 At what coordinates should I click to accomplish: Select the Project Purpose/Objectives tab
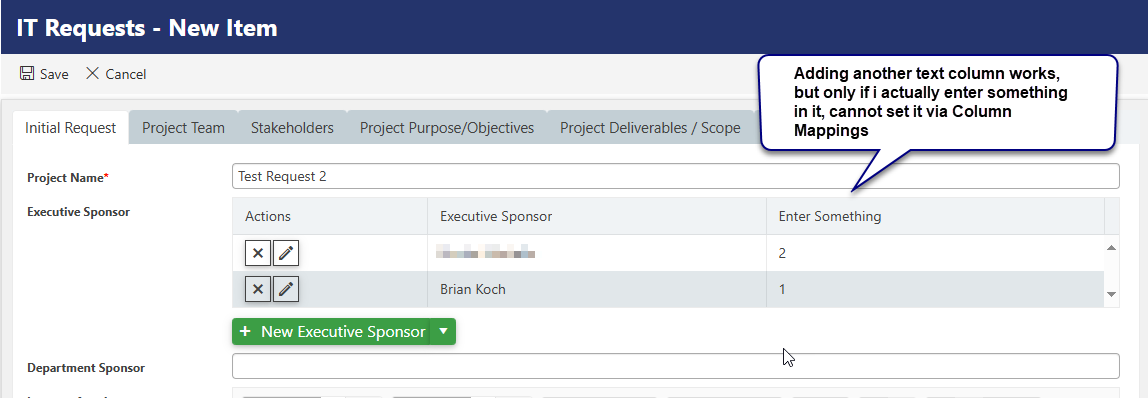[447, 128]
